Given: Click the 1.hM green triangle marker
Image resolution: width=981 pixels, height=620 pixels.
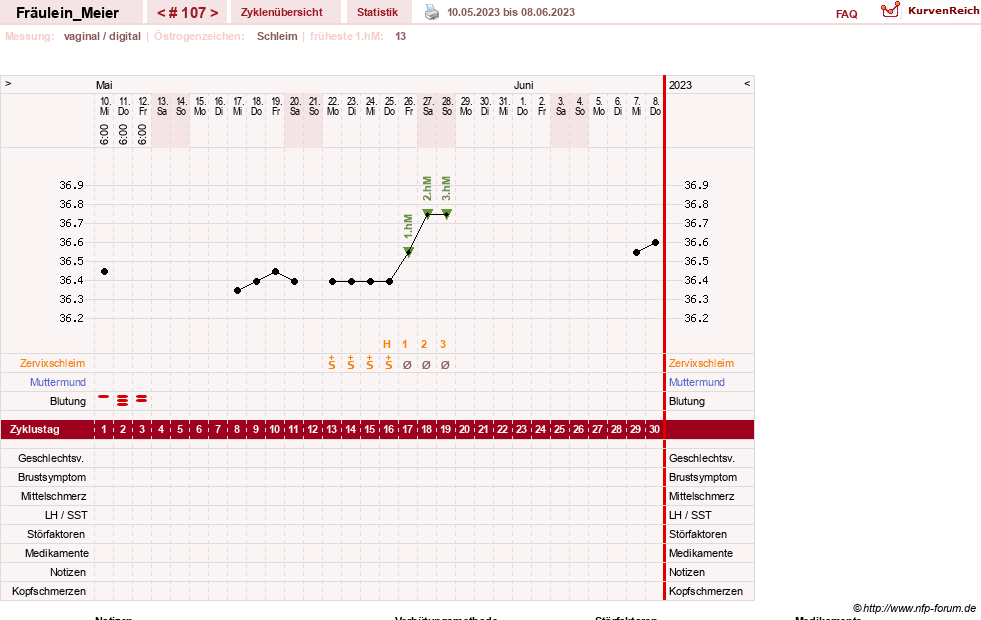Looking at the screenshot, I should (409, 252).
